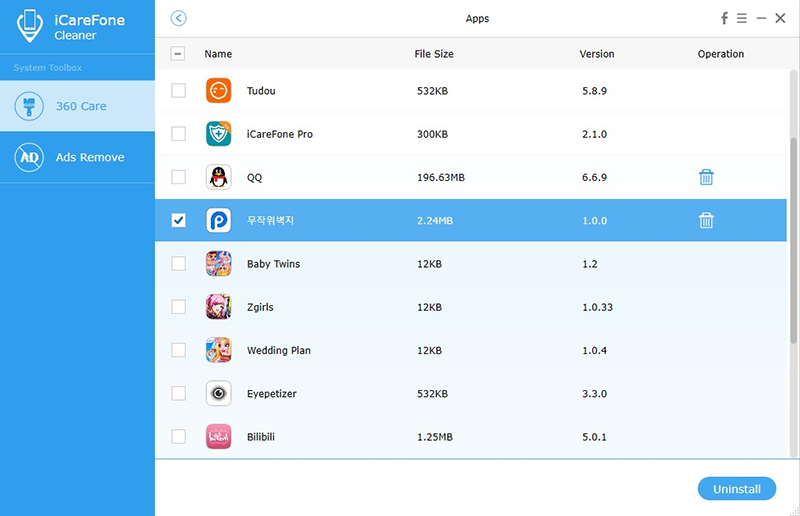Image resolution: width=800 pixels, height=516 pixels.
Task: Select the Bilibili app name
Action: 261,437
